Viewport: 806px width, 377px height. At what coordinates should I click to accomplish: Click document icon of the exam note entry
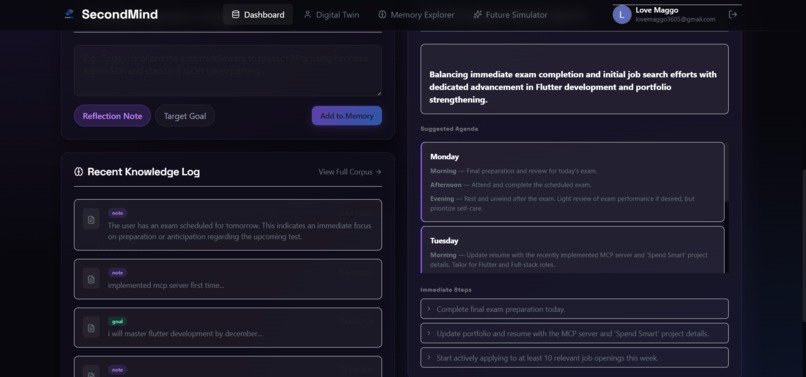(91, 219)
